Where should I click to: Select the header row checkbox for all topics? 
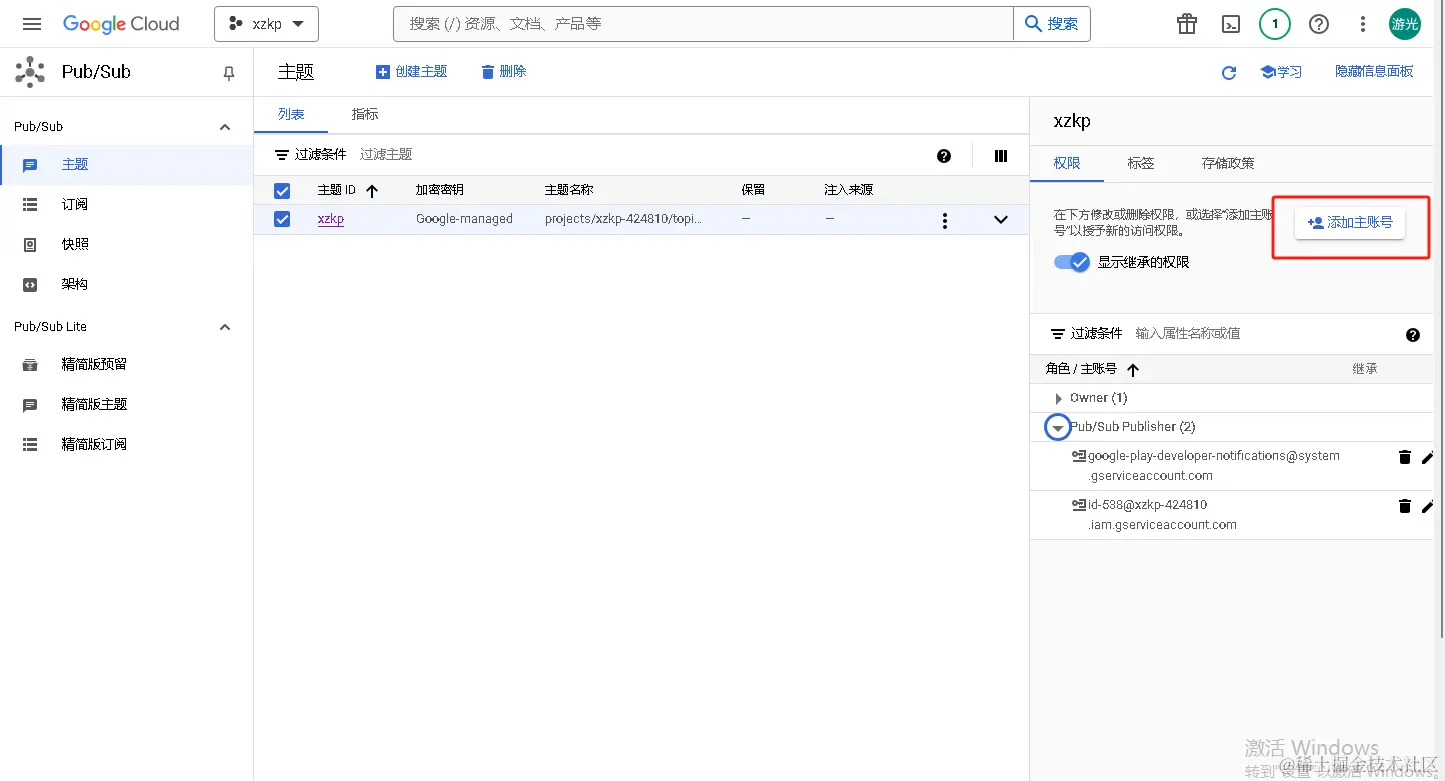click(282, 190)
